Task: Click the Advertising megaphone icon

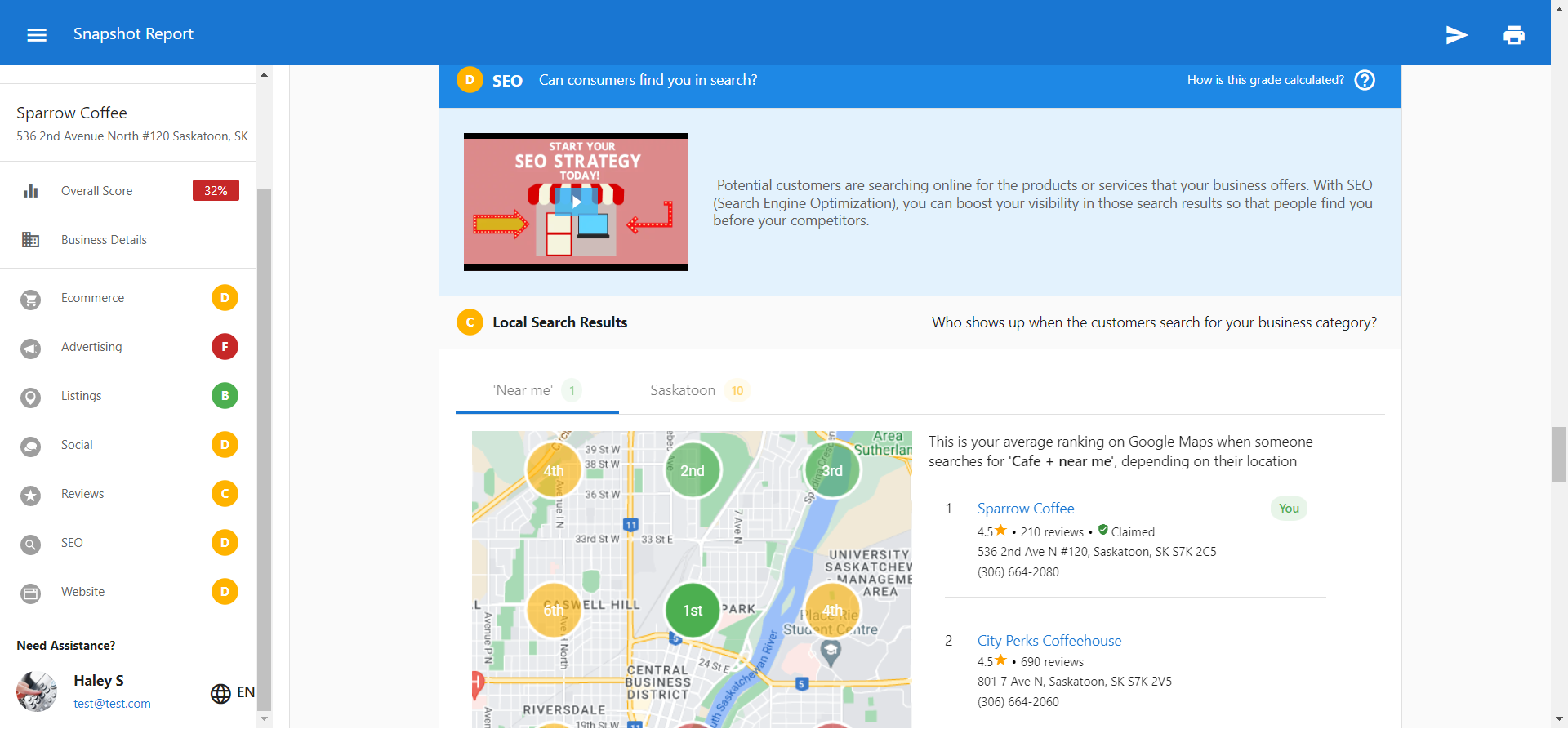Action: (x=31, y=349)
